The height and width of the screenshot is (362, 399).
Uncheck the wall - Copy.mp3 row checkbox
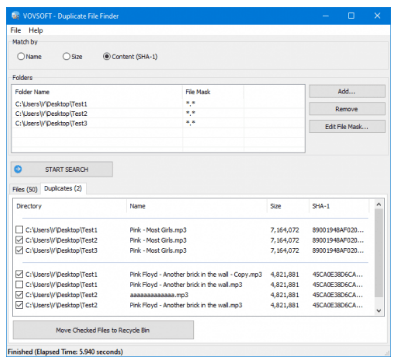click(19, 274)
